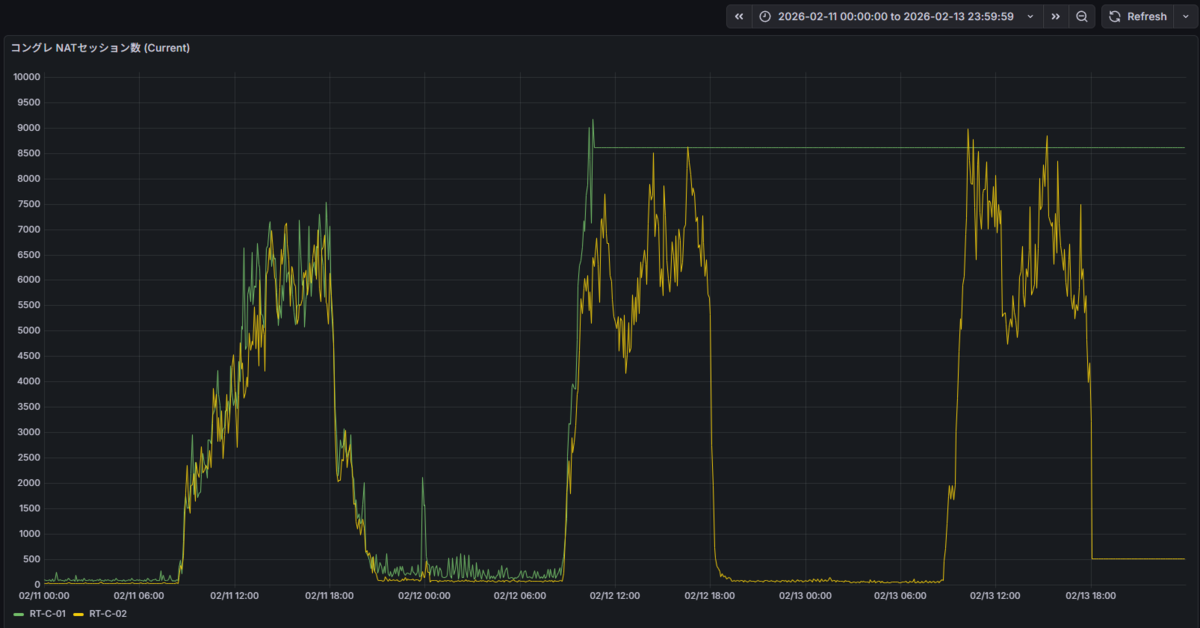This screenshot has width=1200, height=628.
Task: Click the 10000 y-axis label
Action: (25, 77)
